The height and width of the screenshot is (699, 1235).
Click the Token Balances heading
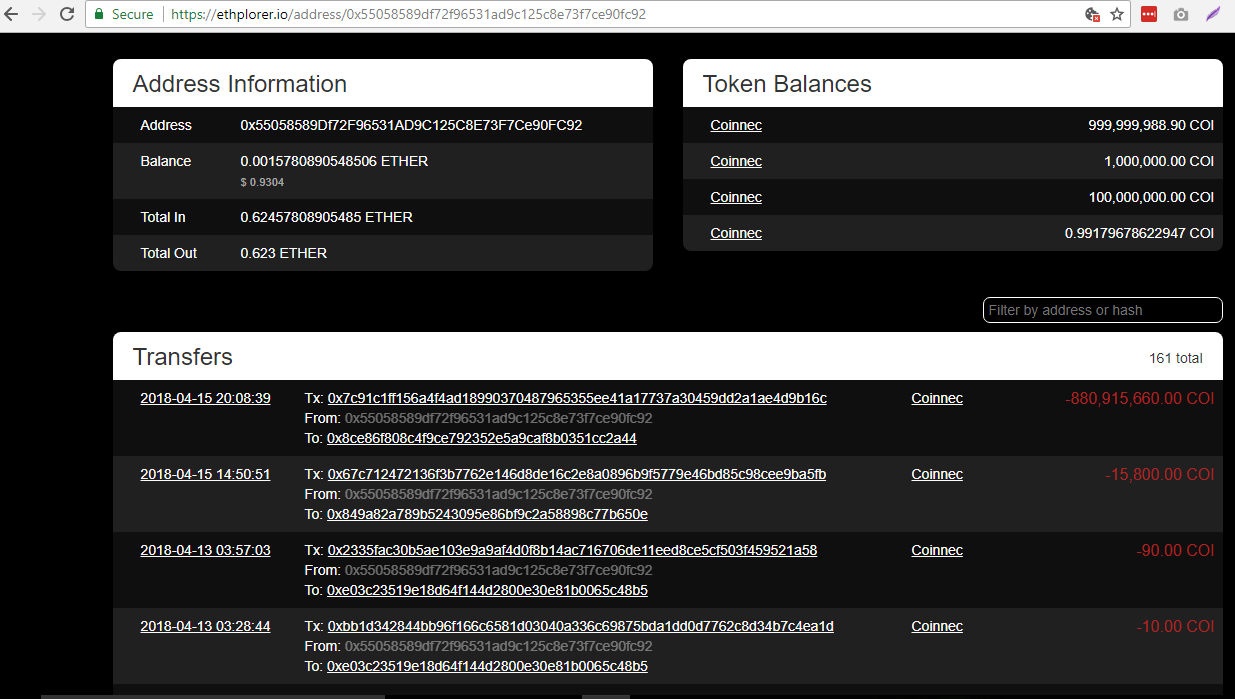pyautogui.click(x=787, y=84)
